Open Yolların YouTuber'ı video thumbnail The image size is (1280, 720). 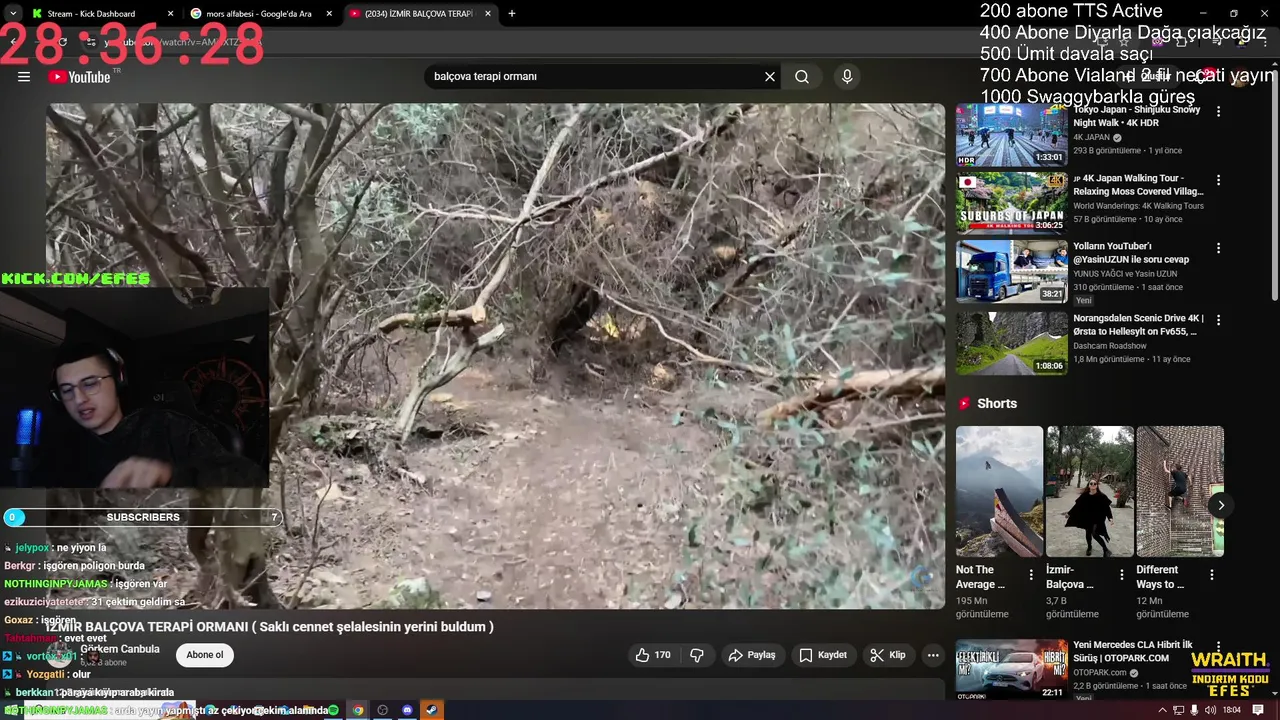coord(1011,271)
